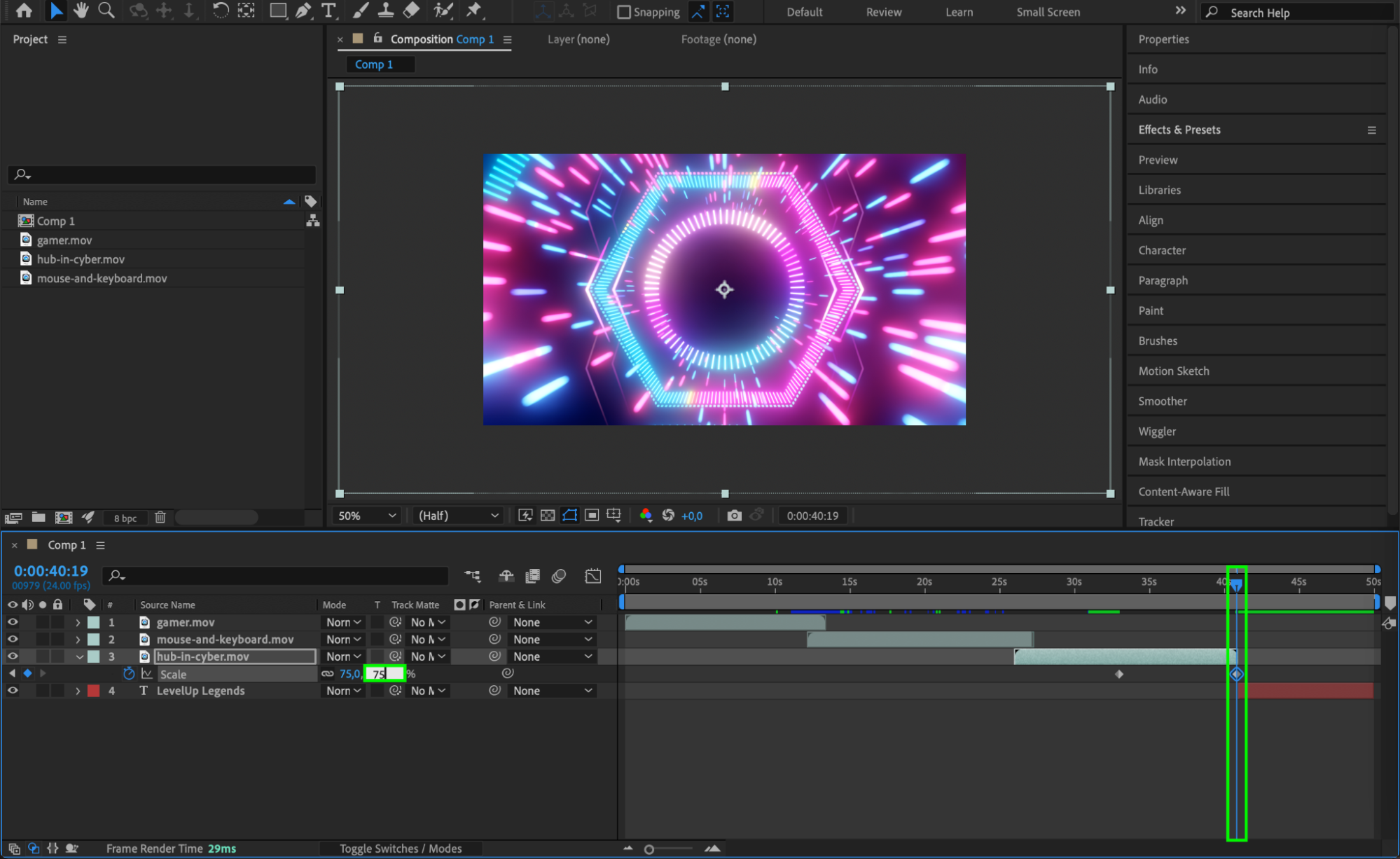Hide the gamer.mov layer

pyautogui.click(x=13, y=622)
